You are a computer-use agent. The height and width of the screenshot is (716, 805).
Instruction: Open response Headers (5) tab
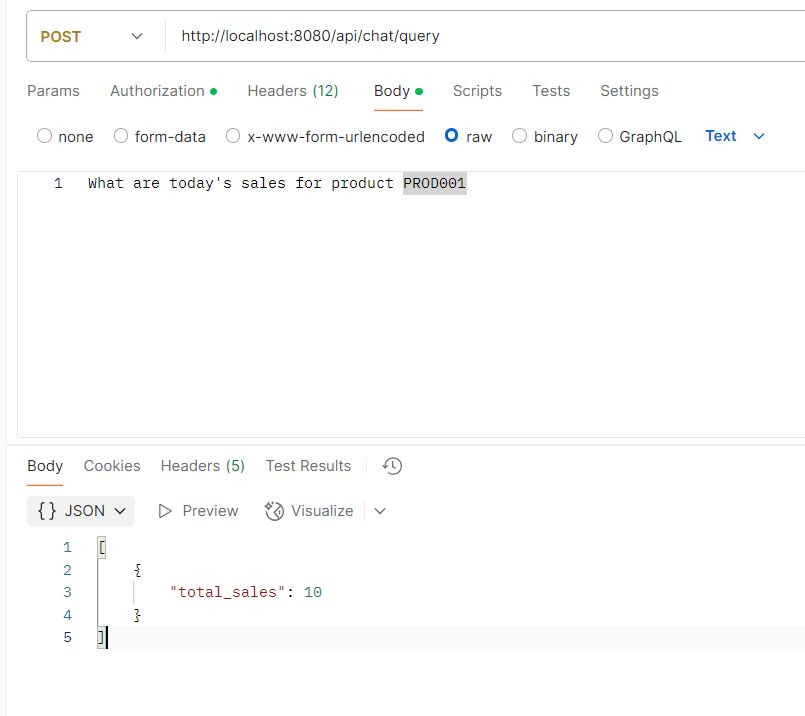point(203,466)
